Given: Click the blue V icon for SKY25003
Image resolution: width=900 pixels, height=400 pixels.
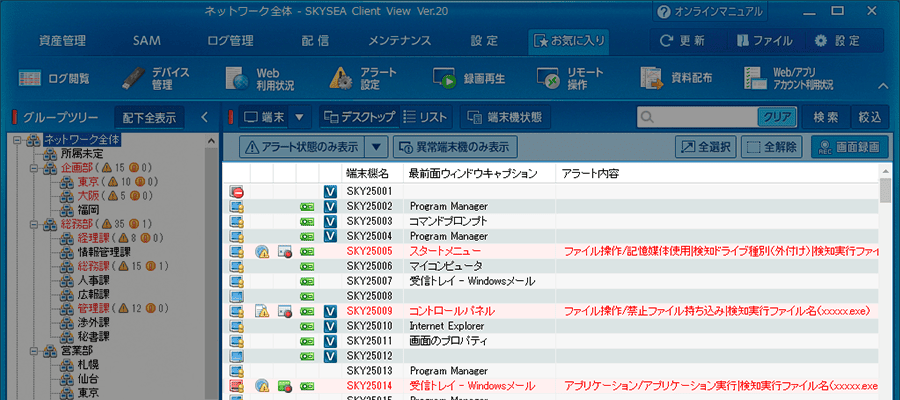Looking at the screenshot, I should coord(330,221).
